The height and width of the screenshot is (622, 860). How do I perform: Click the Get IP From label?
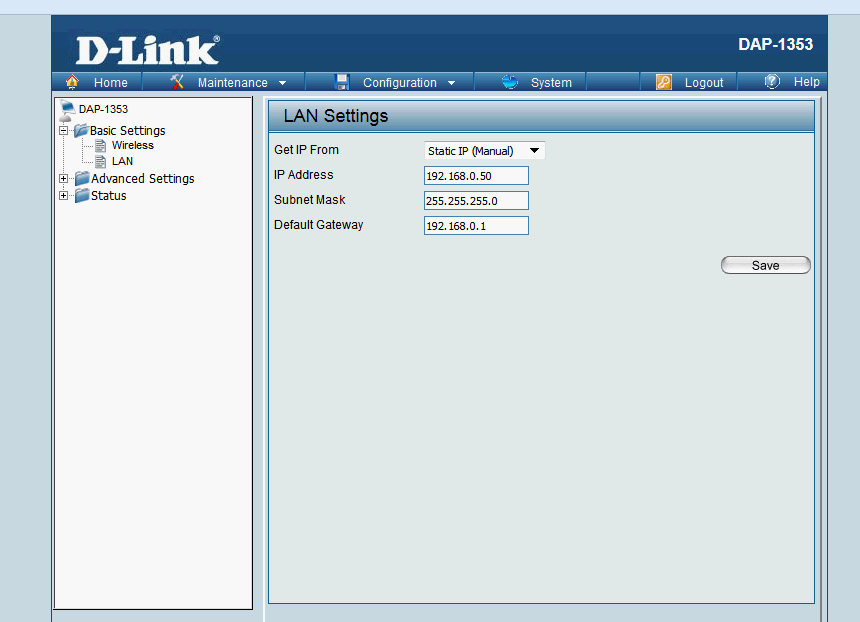306,150
